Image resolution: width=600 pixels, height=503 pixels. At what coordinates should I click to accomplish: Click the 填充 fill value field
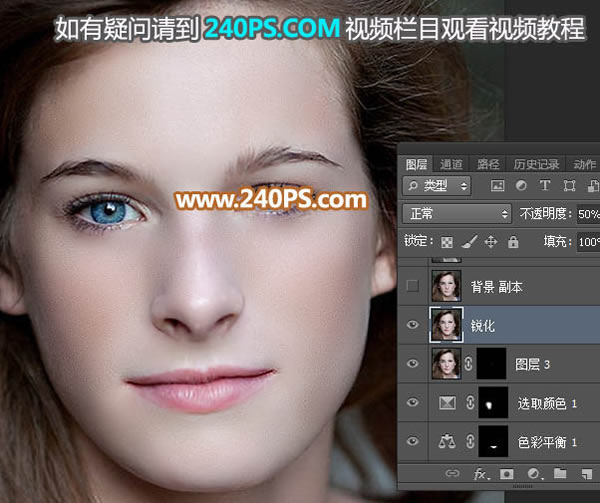tap(589, 242)
